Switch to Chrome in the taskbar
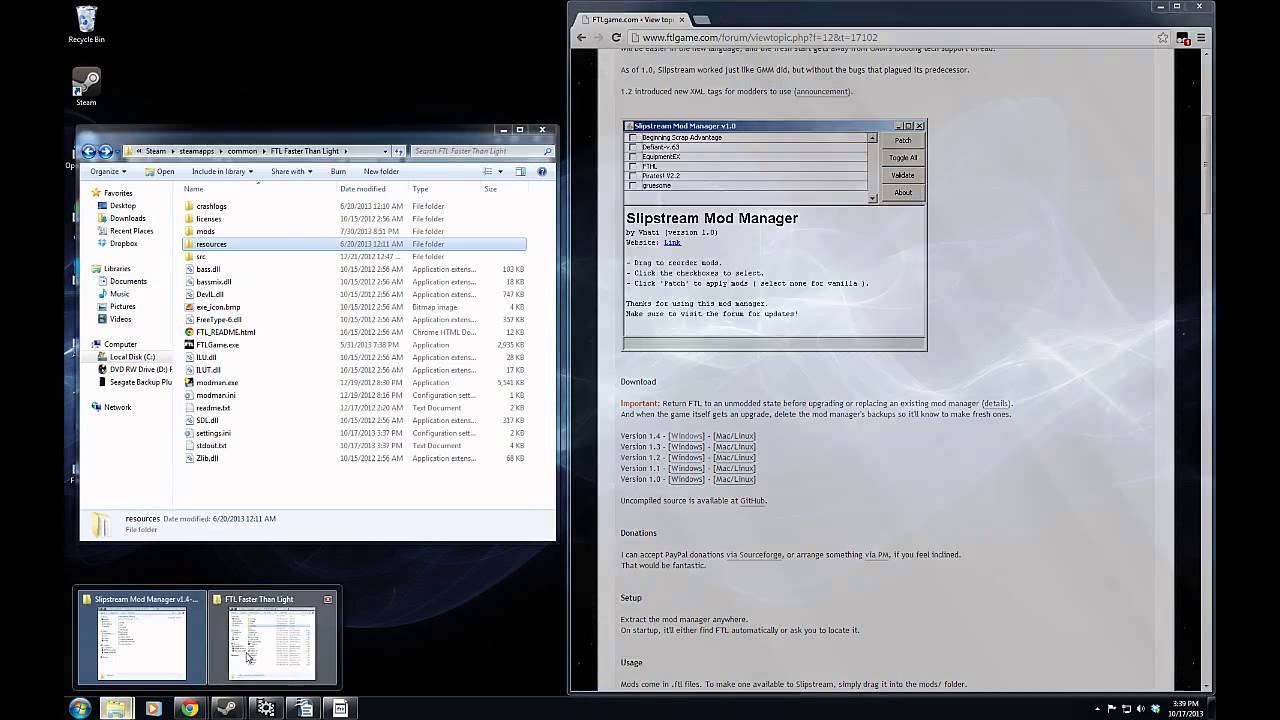 click(x=190, y=708)
